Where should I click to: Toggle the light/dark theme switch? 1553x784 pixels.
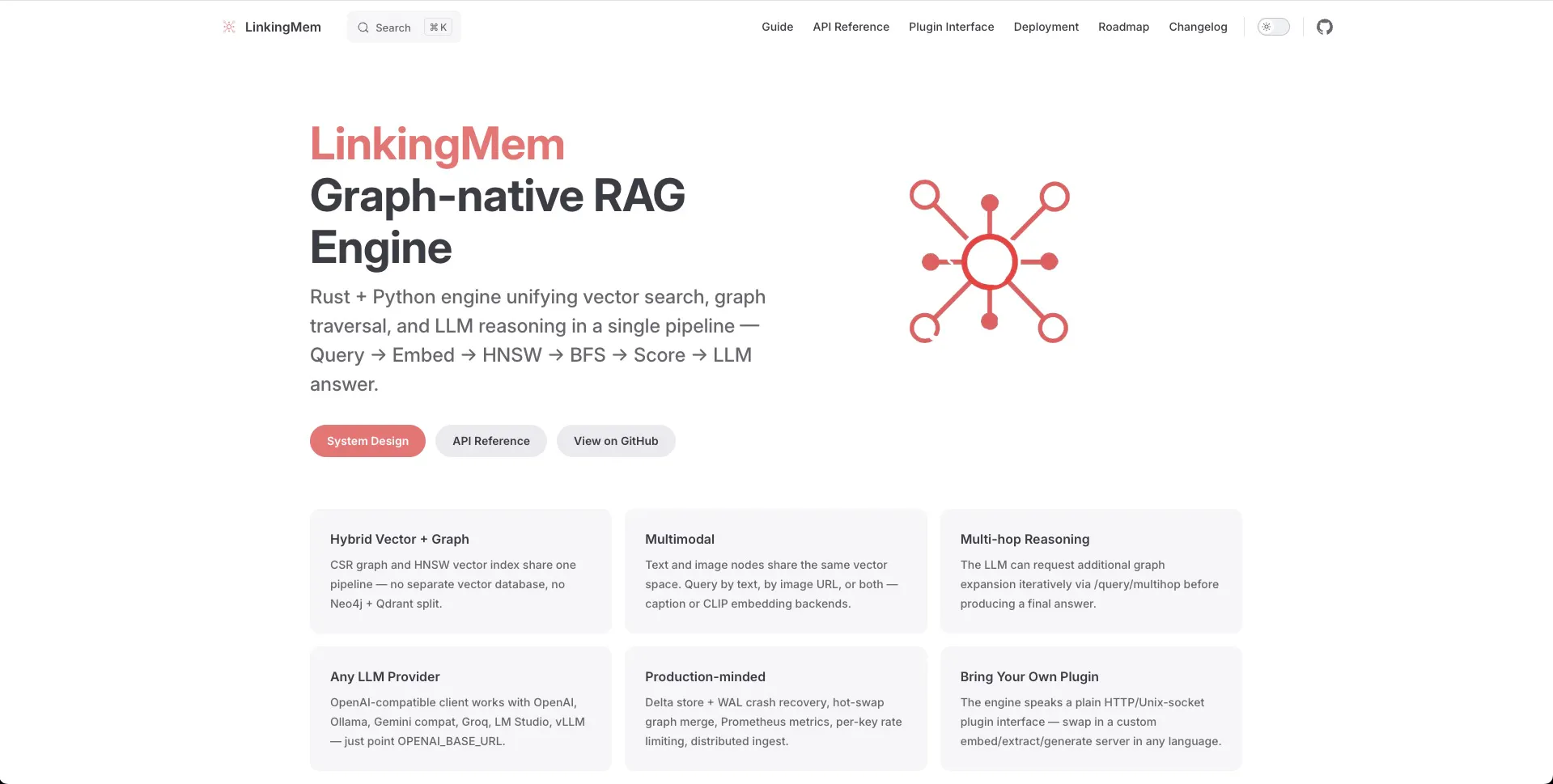click(1273, 27)
